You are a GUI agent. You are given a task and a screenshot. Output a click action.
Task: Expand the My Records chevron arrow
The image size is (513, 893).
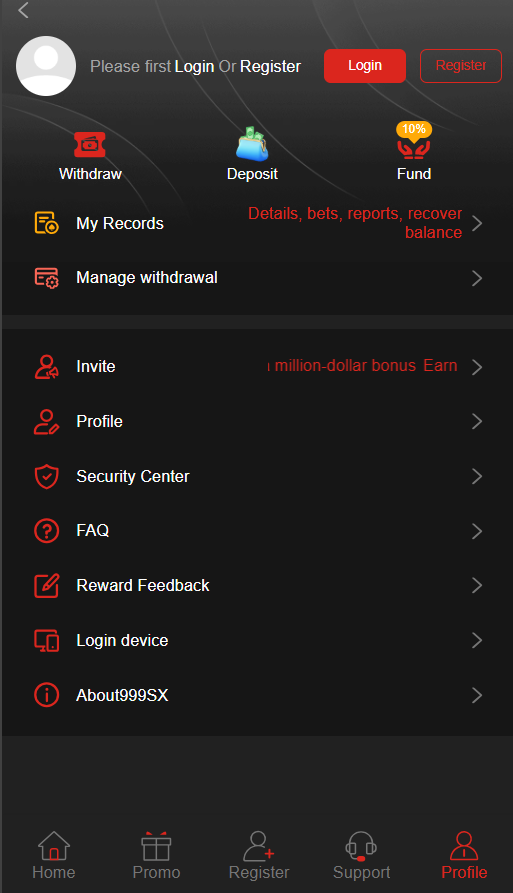[x=477, y=223]
